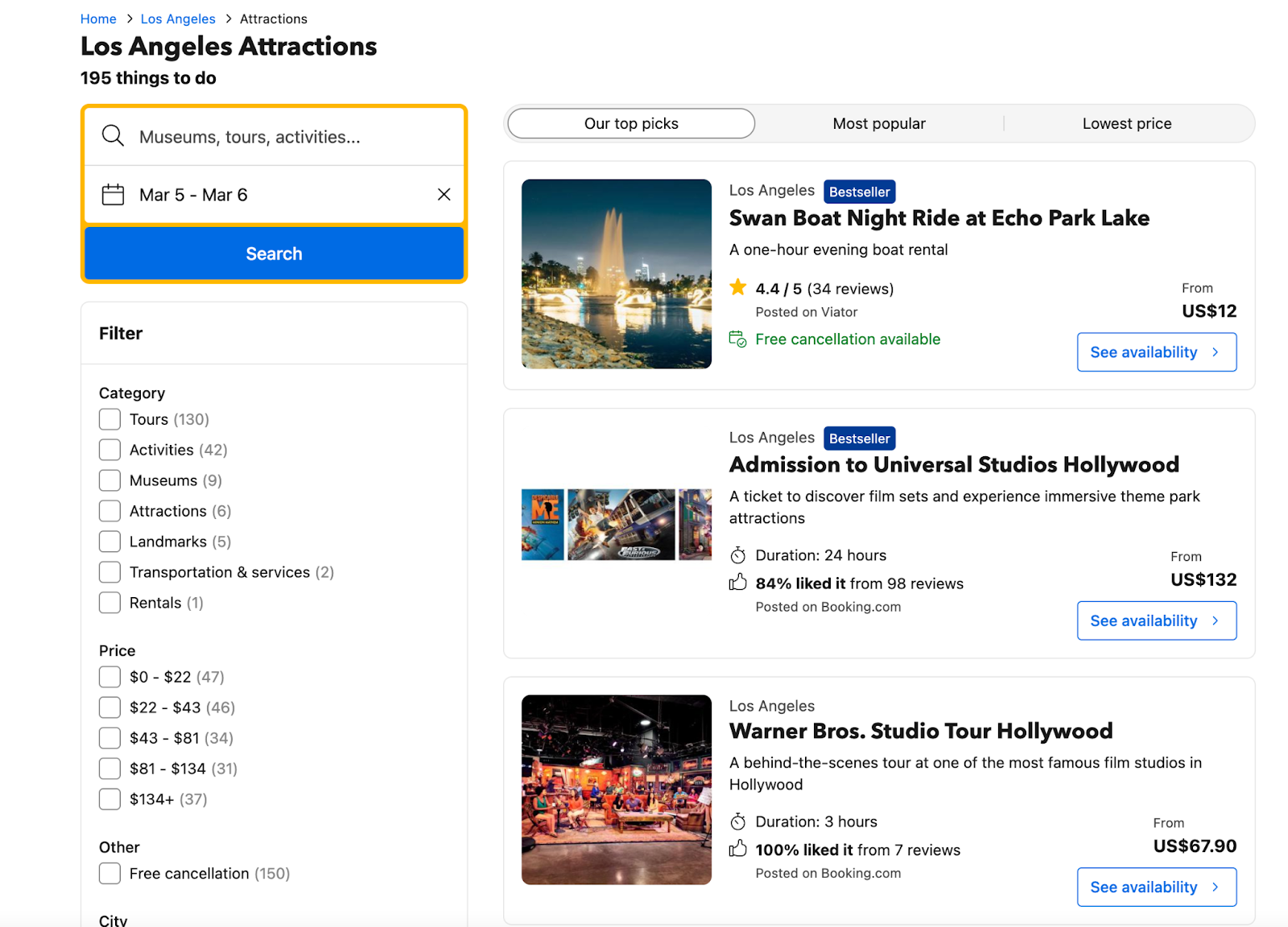
Task: See availability for Swan Boat Night Ride
Action: click(x=1157, y=352)
